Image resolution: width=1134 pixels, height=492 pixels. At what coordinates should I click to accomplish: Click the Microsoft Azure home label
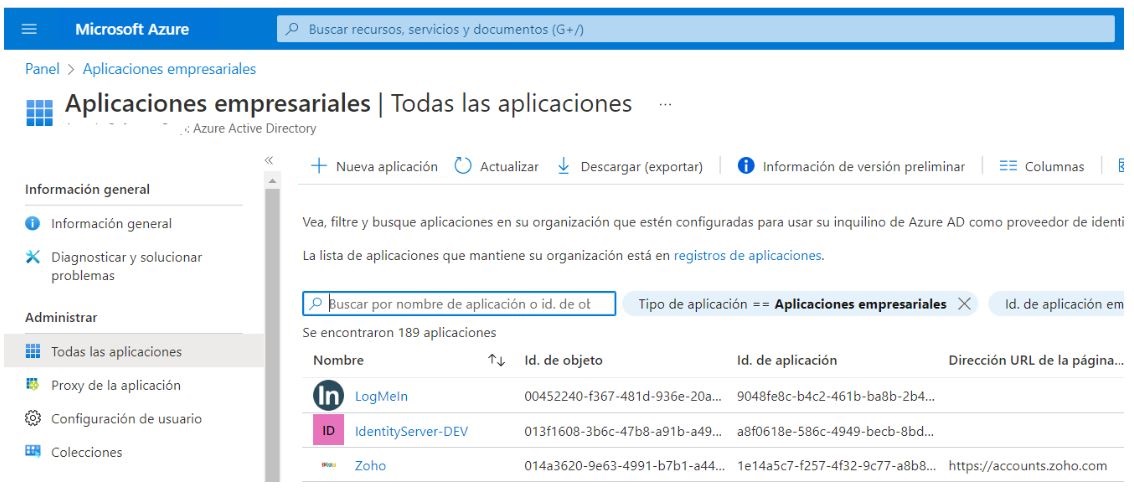coord(132,30)
